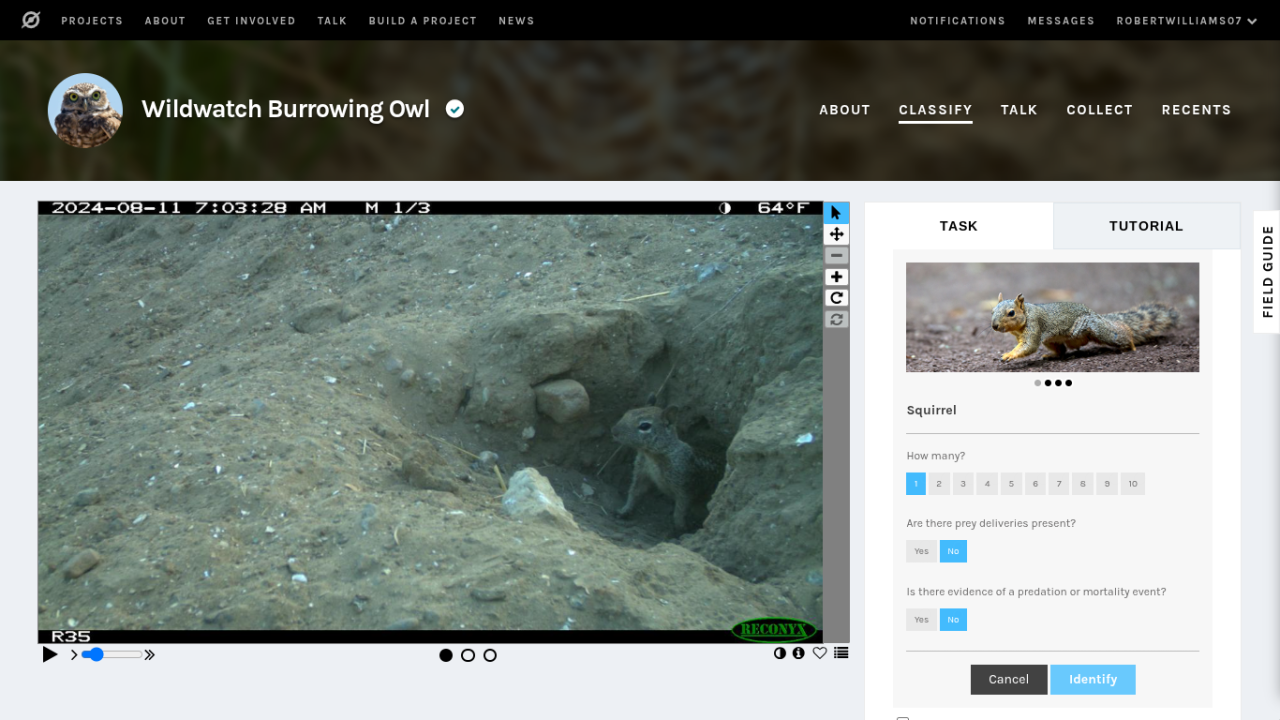Adjust the playback speed slider

pos(111,655)
